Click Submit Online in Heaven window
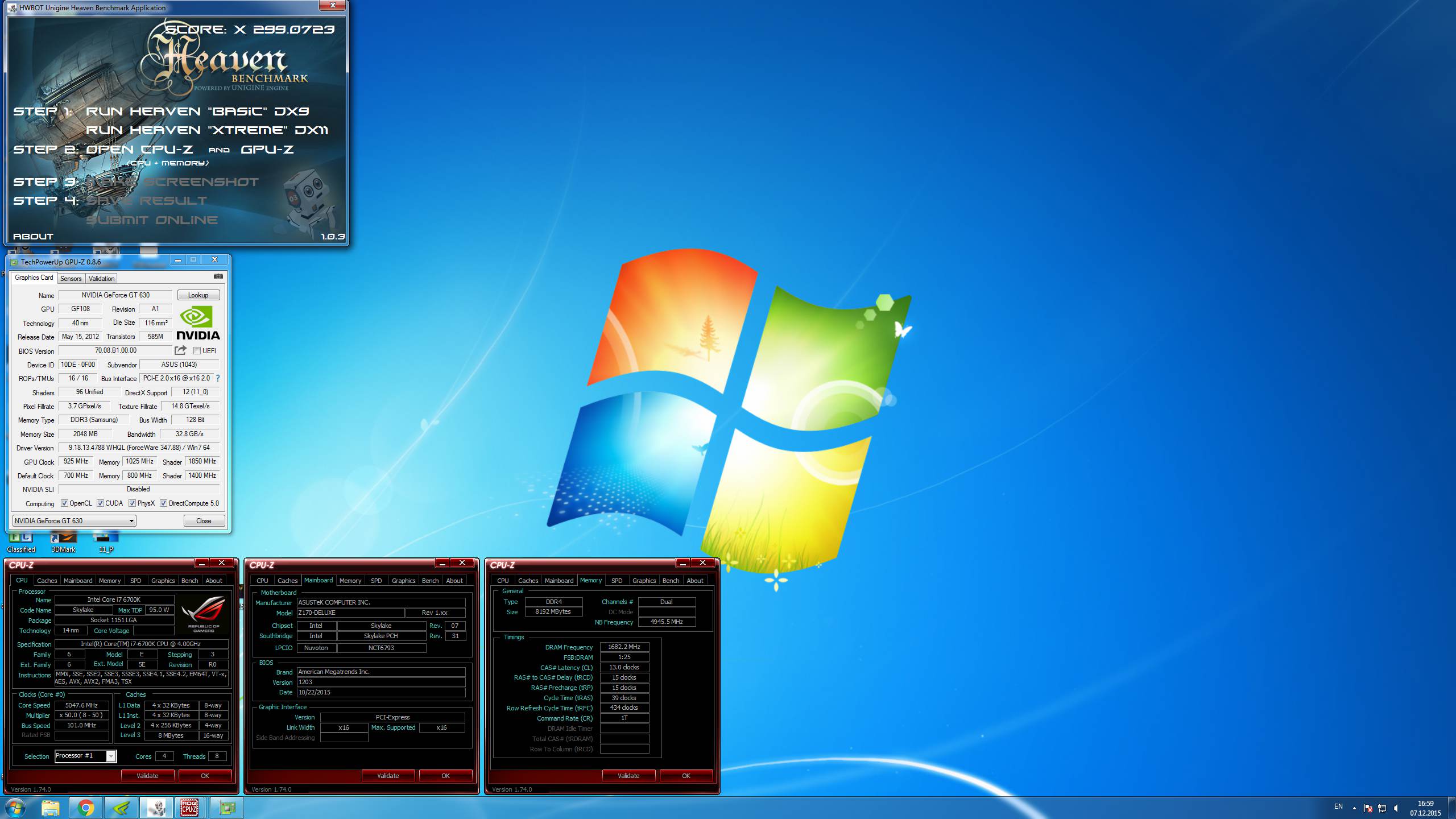The height and width of the screenshot is (819, 1456). 152,220
